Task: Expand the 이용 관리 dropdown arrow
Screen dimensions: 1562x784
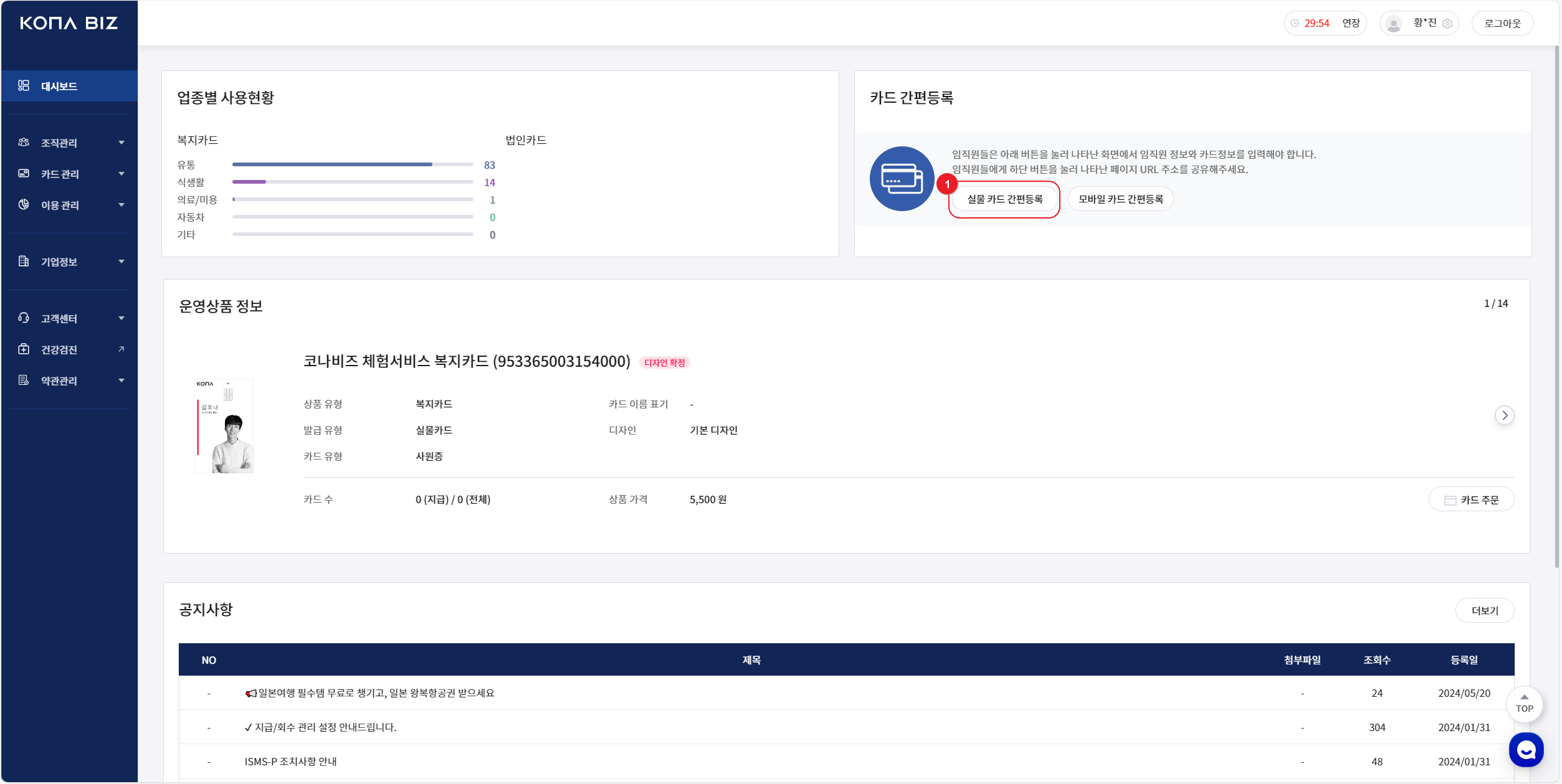Action: [121, 205]
